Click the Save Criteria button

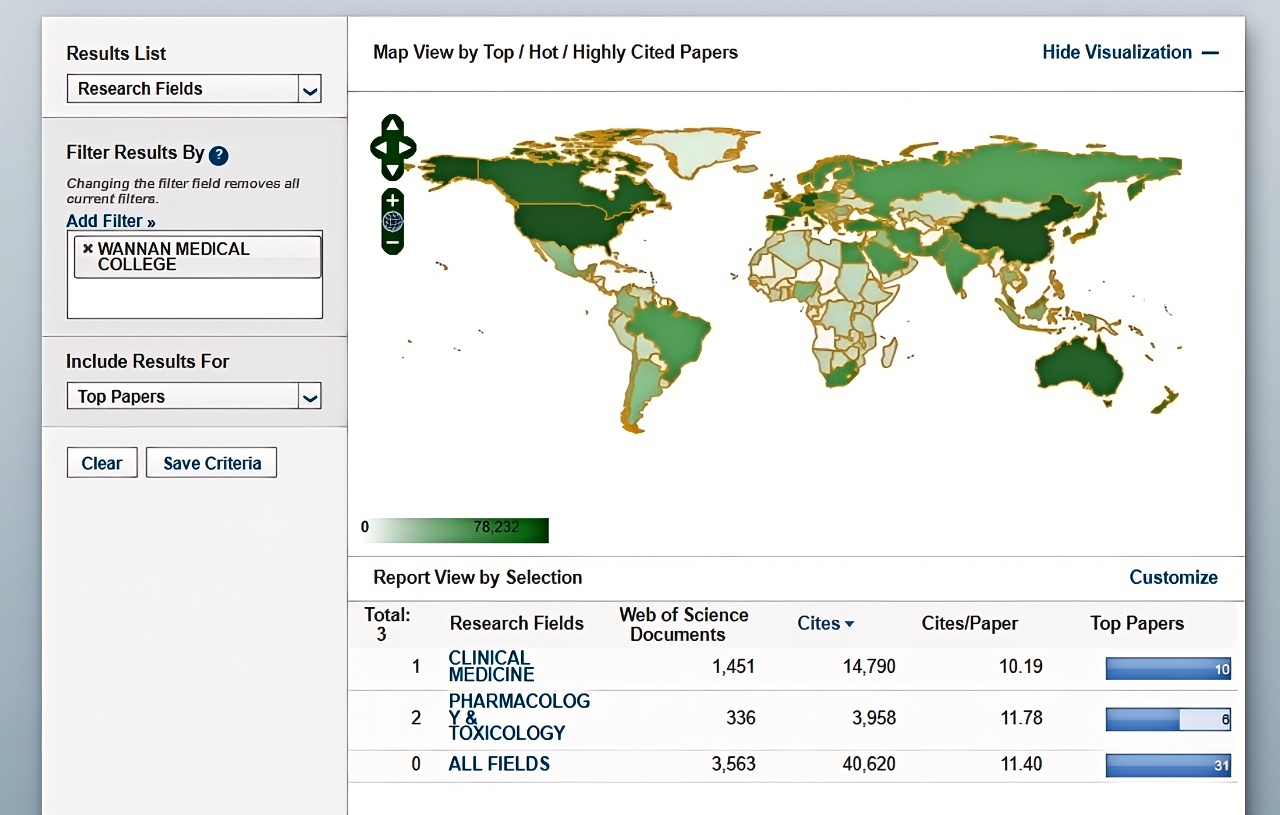pos(211,463)
